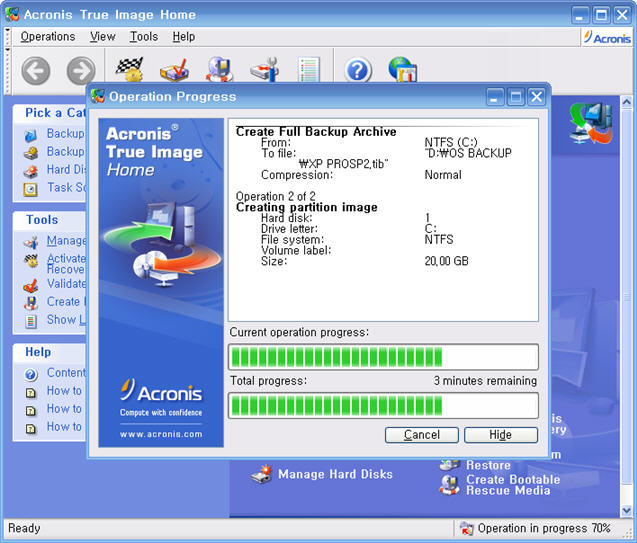This screenshot has width=637, height=543.
Task: Click the Acronis logo at the menu bar's end
Action: click(x=607, y=38)
